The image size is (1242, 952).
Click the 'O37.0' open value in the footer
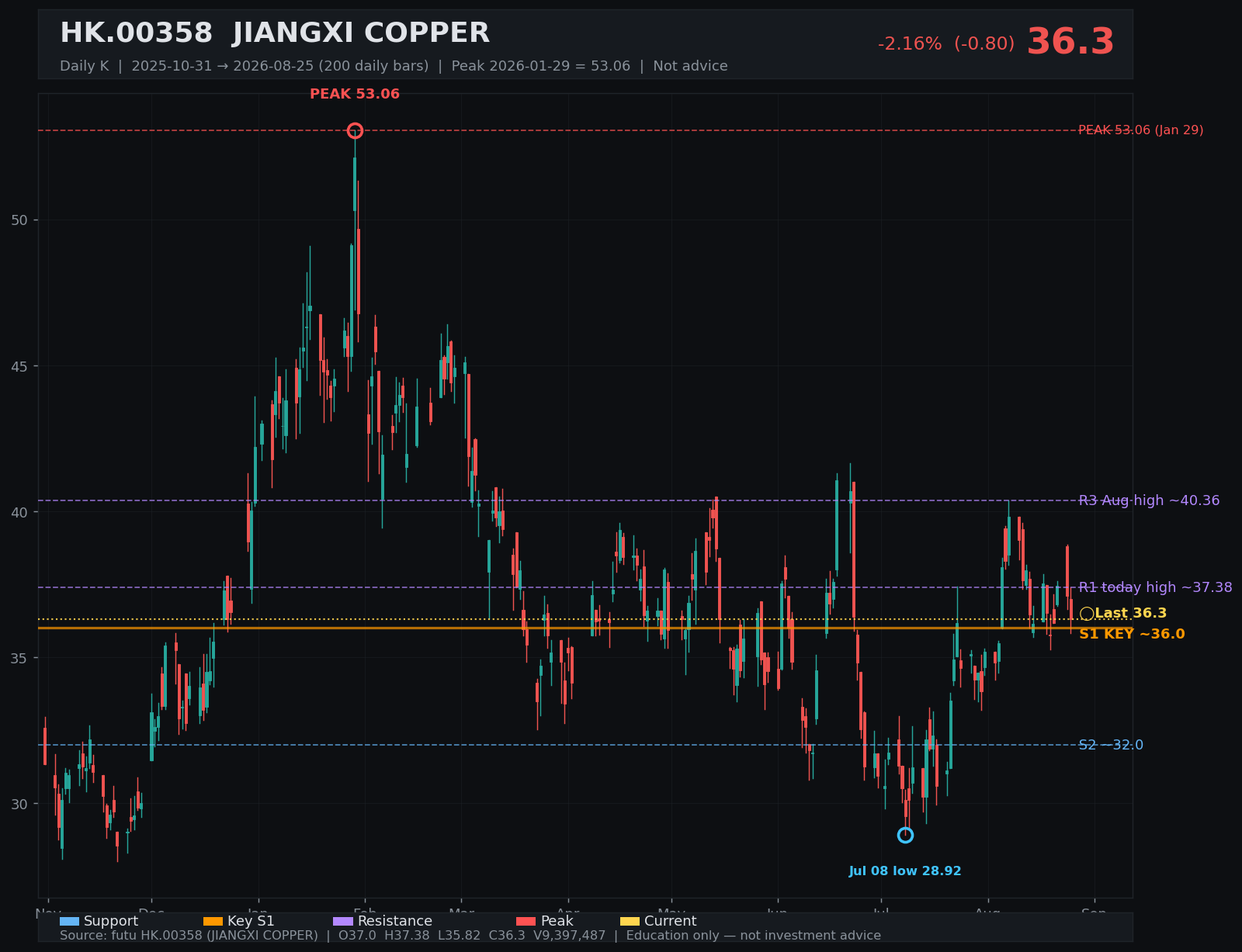click(x=357, y=936)
